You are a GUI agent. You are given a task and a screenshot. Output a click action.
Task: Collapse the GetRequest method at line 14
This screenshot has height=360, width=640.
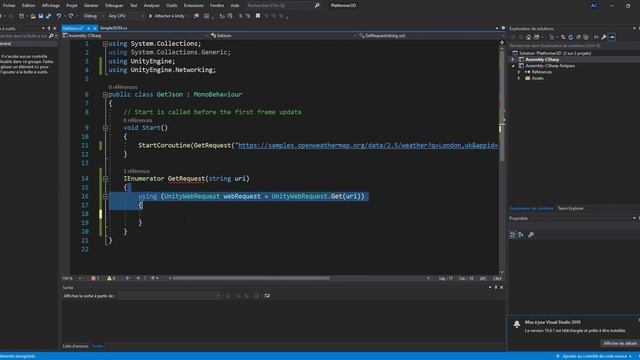pyautogui.click(x=105, y=178)
